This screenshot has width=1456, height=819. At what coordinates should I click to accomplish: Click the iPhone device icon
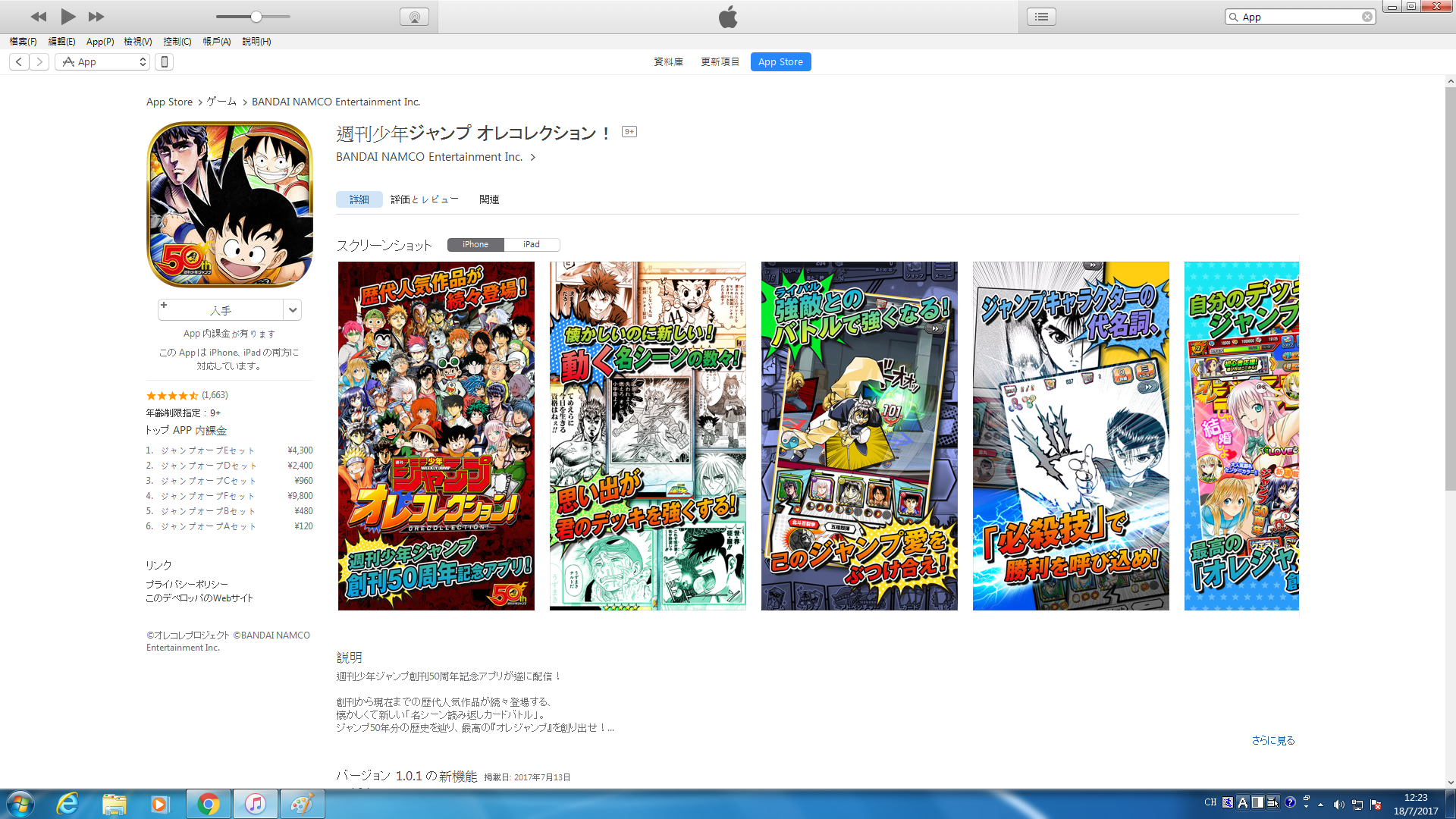coord(164,62)
